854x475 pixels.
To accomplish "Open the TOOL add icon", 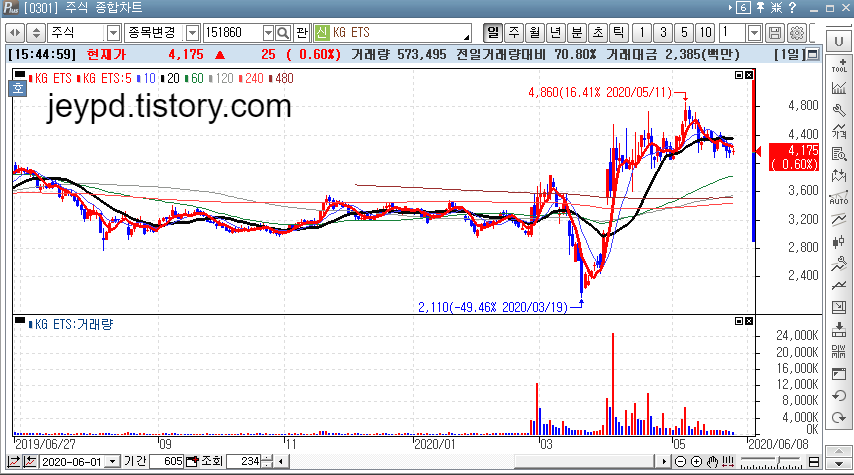I will click(x=839, y=65).
